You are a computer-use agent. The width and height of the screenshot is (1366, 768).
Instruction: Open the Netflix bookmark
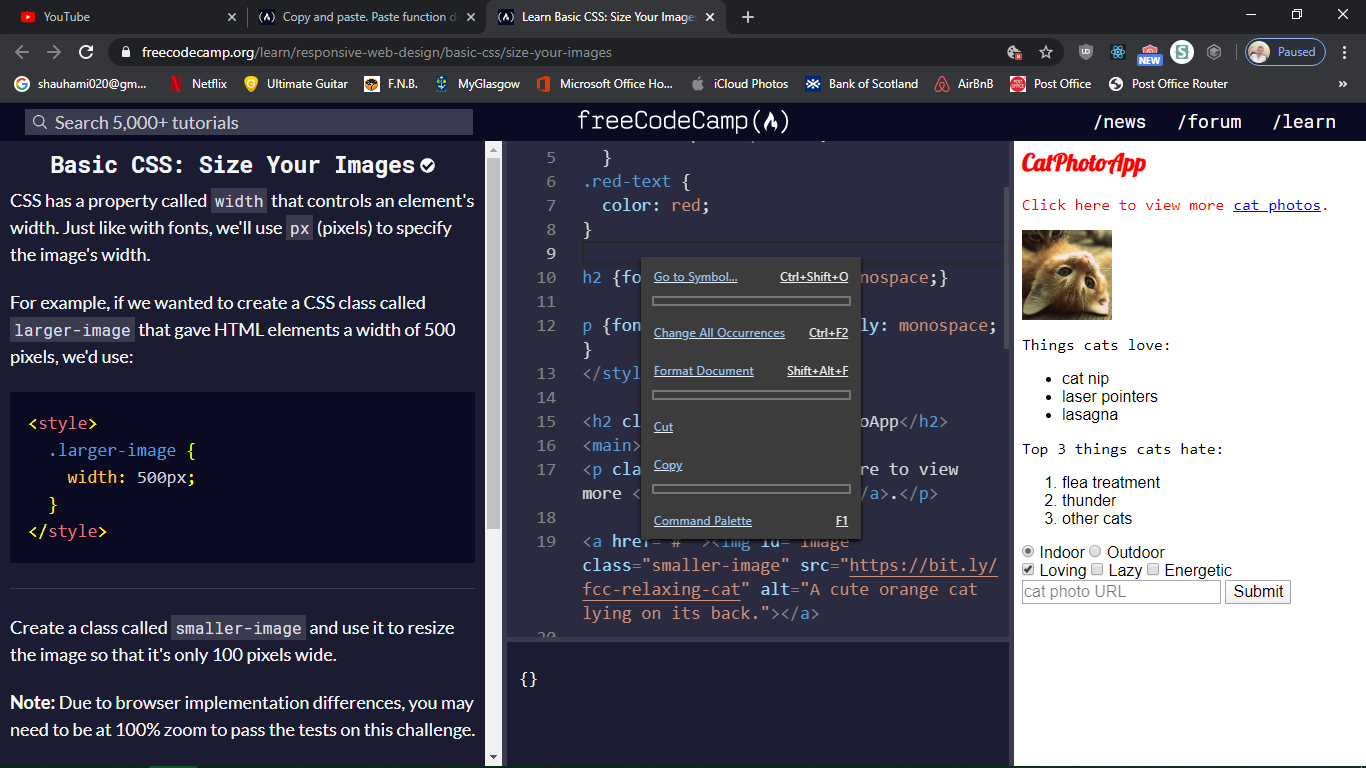(x=197, y=84)
